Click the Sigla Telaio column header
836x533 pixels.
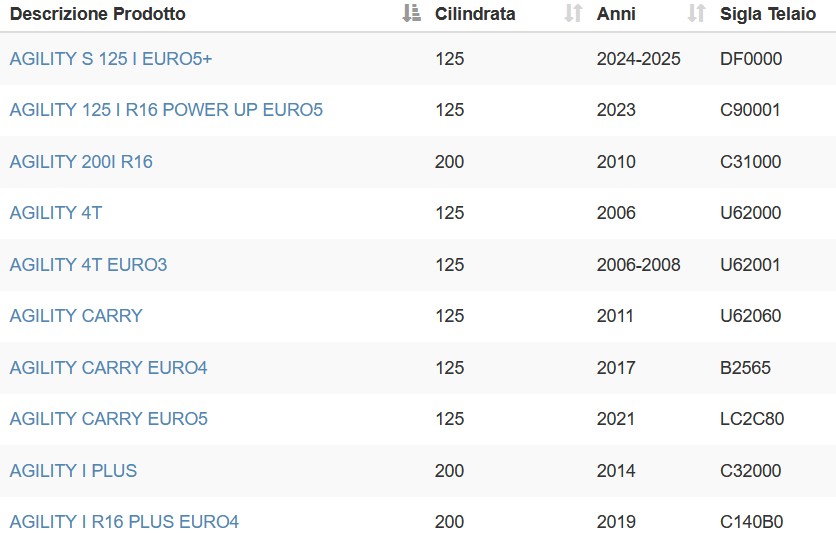(768, 14)
